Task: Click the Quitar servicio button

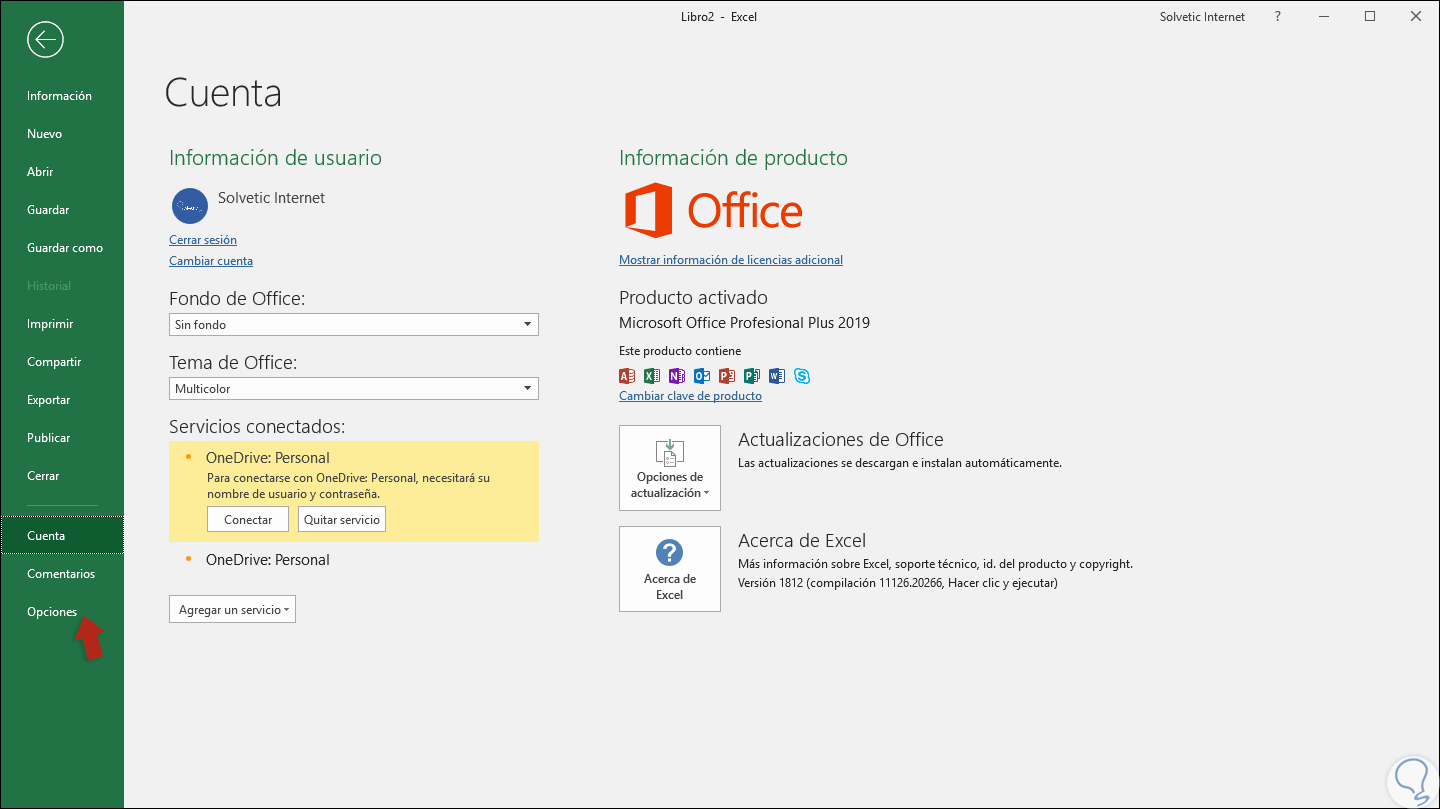Action: (x=341, y=519)
